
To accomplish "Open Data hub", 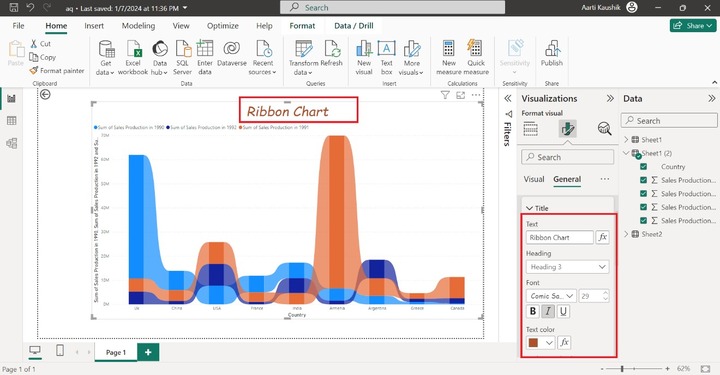I will pyautogui.click(x=159, y=57).
